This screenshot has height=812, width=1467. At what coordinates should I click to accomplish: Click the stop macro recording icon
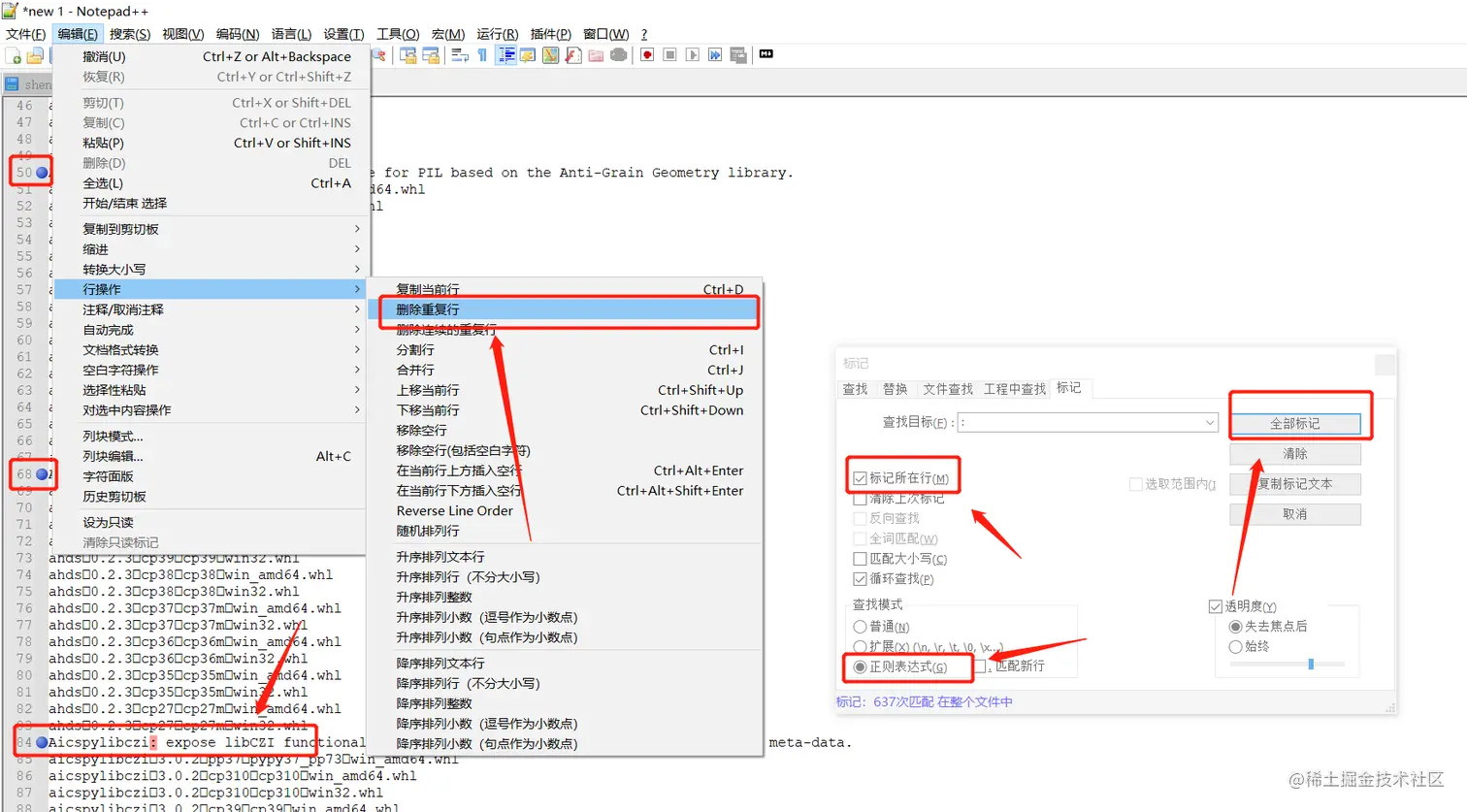pos(669,55)
